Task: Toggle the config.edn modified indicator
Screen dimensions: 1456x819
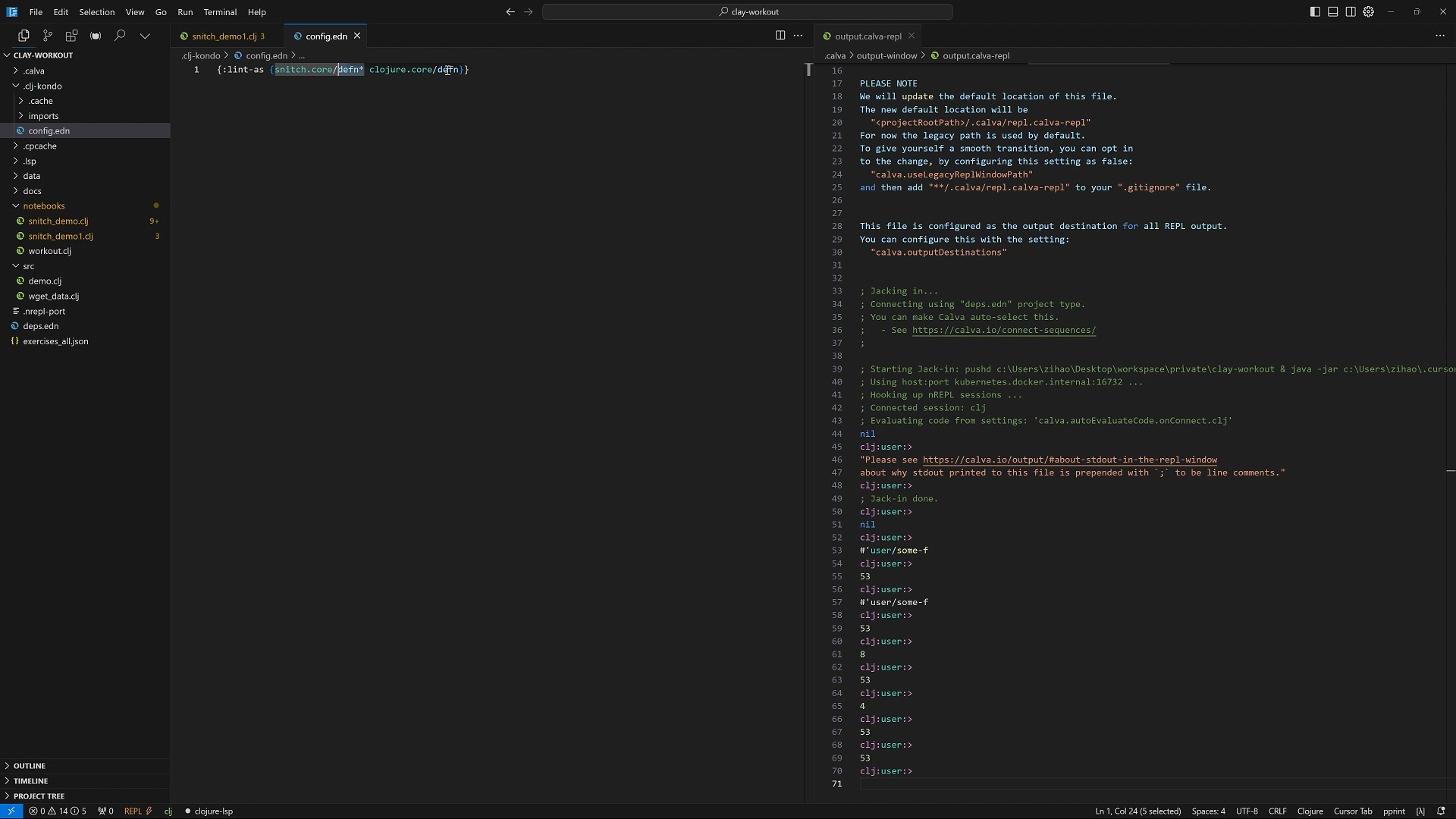Action: [357, 36]
